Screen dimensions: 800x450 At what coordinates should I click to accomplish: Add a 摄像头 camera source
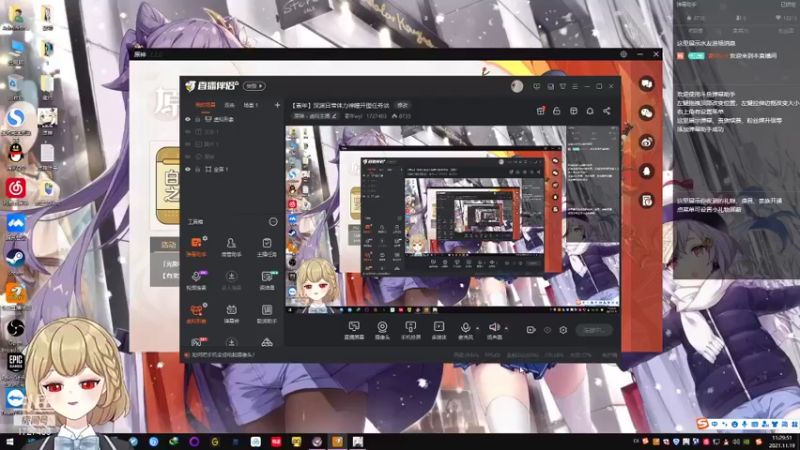click(x=382, y=330)
